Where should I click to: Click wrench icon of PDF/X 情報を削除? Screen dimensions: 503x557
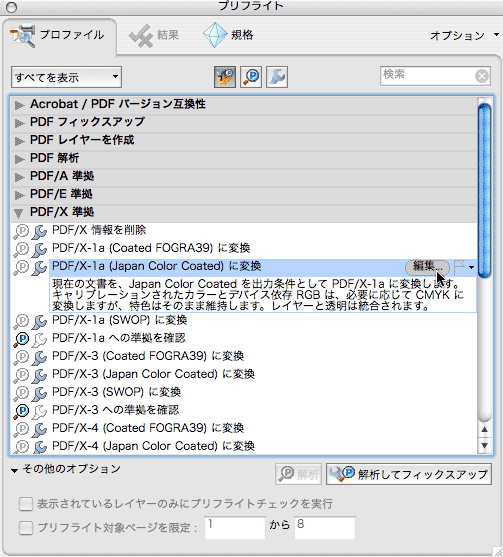(39, 232)
